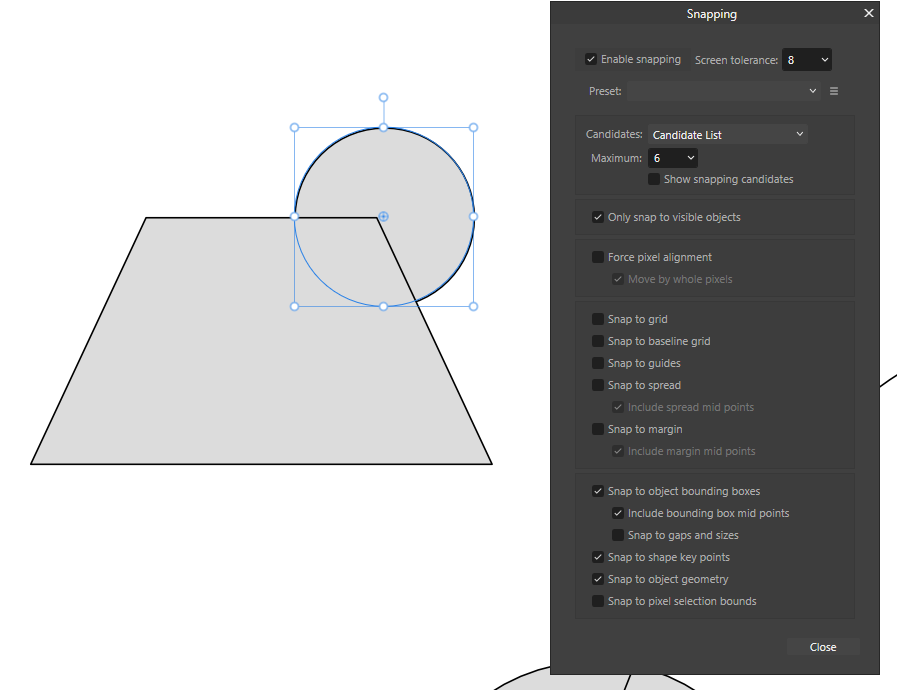Disable the Enable snapping checkbox
Screen dimensions: 897x690
[591, 59]
